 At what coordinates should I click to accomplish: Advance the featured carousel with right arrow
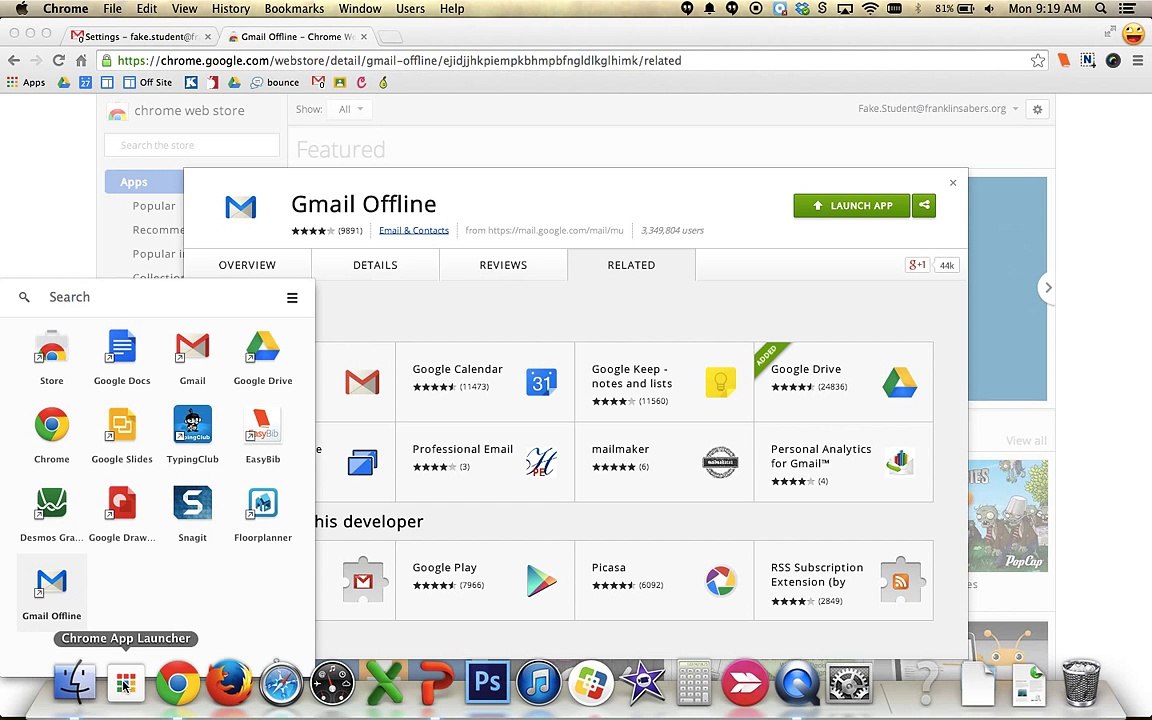[x=1048, y=288]
